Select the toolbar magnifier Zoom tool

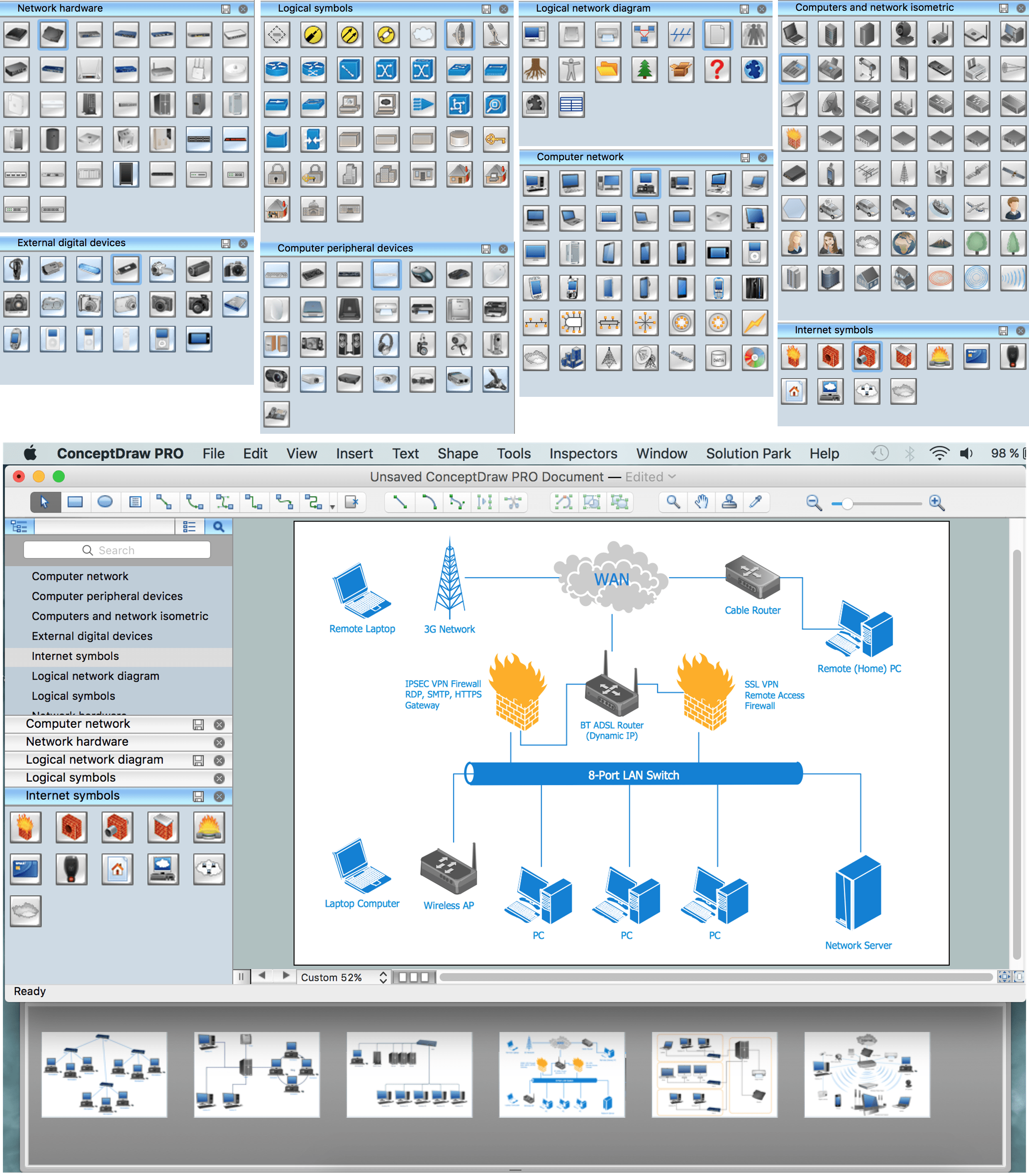pyautogui.click(x=673, y=502)
